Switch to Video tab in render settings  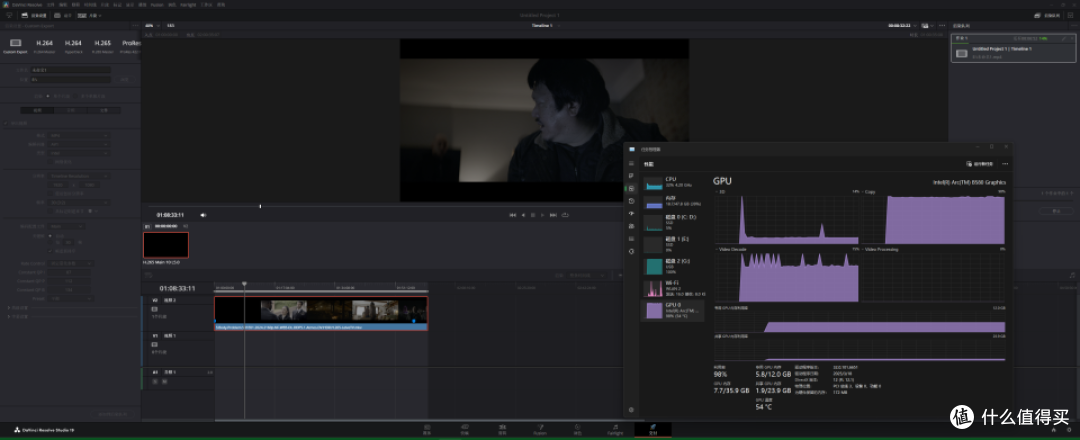(39, 109)
